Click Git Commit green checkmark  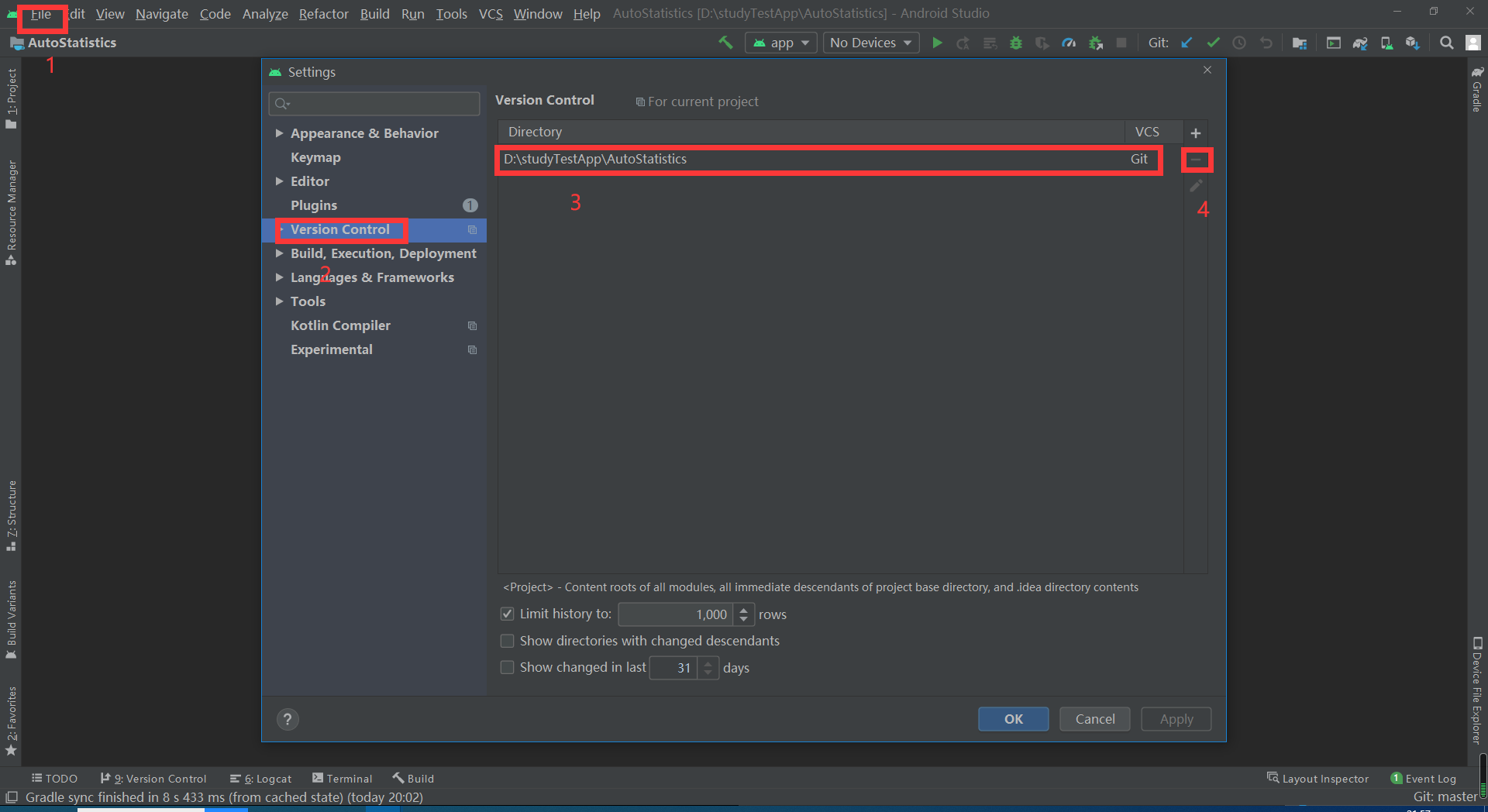click(x=1213, y=43)
